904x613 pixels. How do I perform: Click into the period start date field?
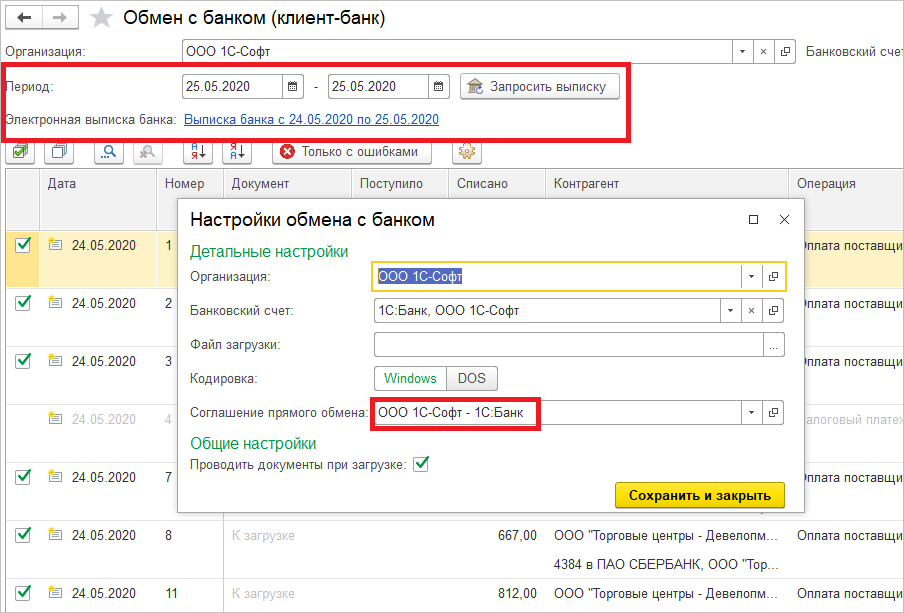click(232, 87)
